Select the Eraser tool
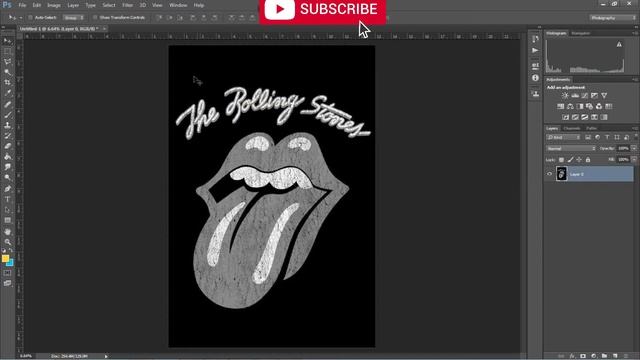The width and height of the screenshot is (640, 360). (x=7, y=146)
